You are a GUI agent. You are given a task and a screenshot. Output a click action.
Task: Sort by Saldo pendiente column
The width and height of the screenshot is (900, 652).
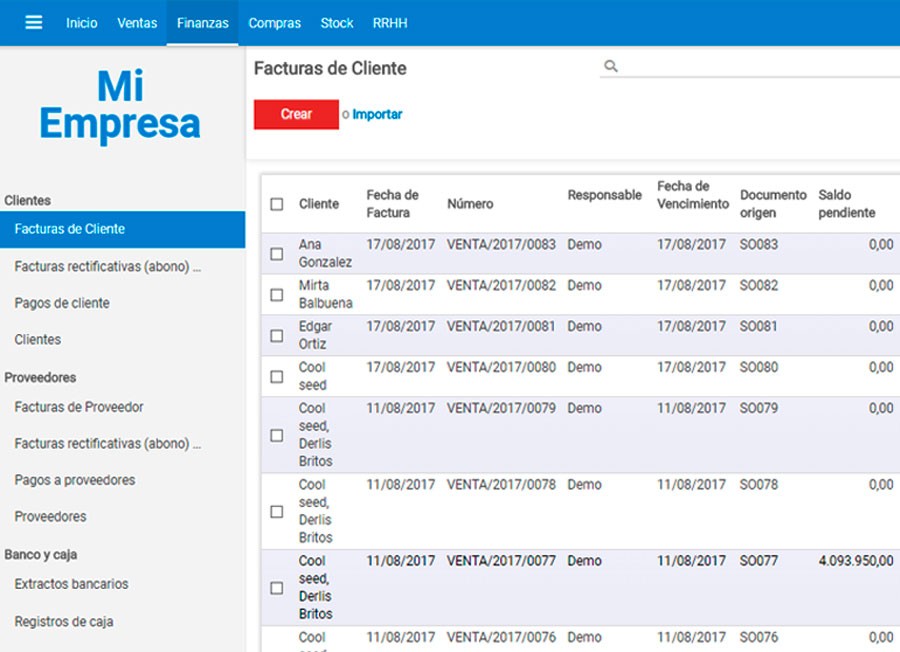847,204
